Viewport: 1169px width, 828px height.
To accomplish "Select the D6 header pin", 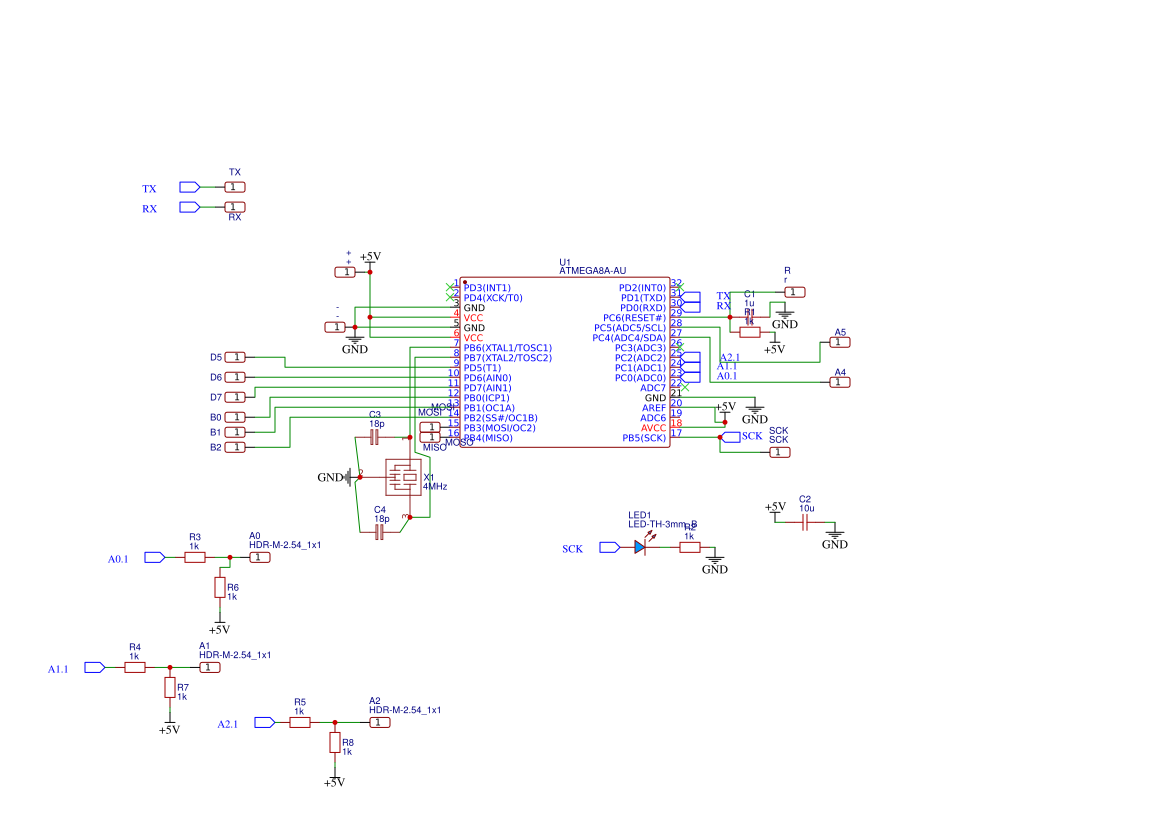I will pyautogui.click(x=236, y=377).
